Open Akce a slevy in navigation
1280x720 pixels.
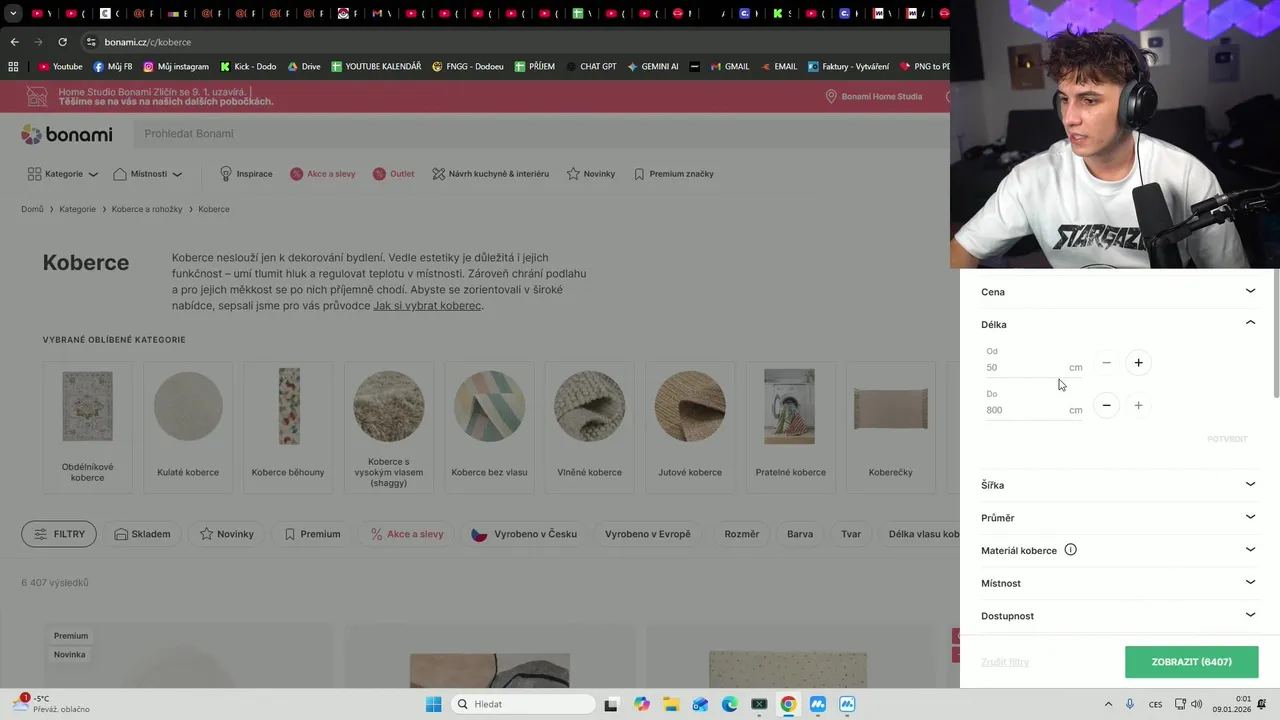(x=323, y=174)
